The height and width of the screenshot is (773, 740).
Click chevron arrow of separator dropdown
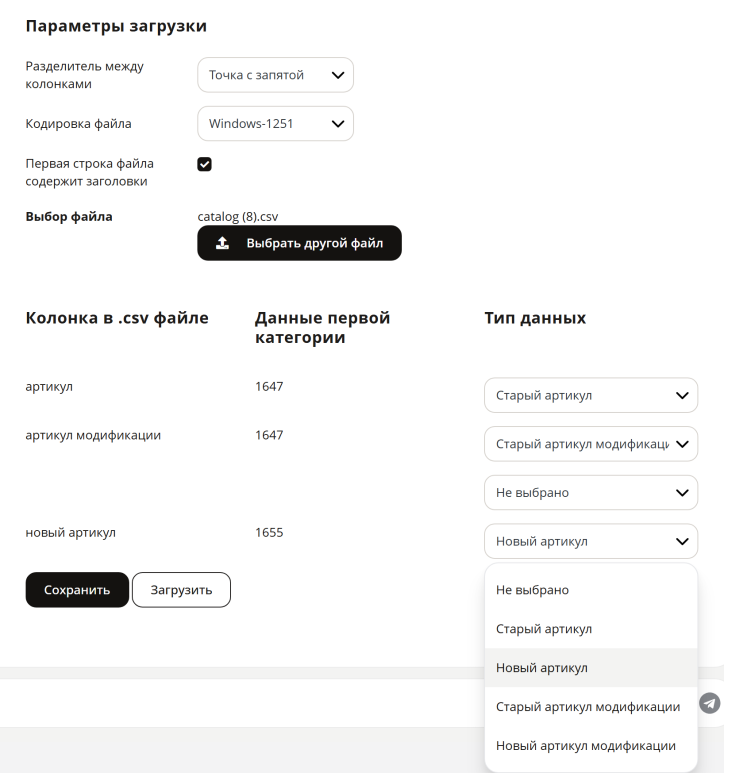coord(338,75)
